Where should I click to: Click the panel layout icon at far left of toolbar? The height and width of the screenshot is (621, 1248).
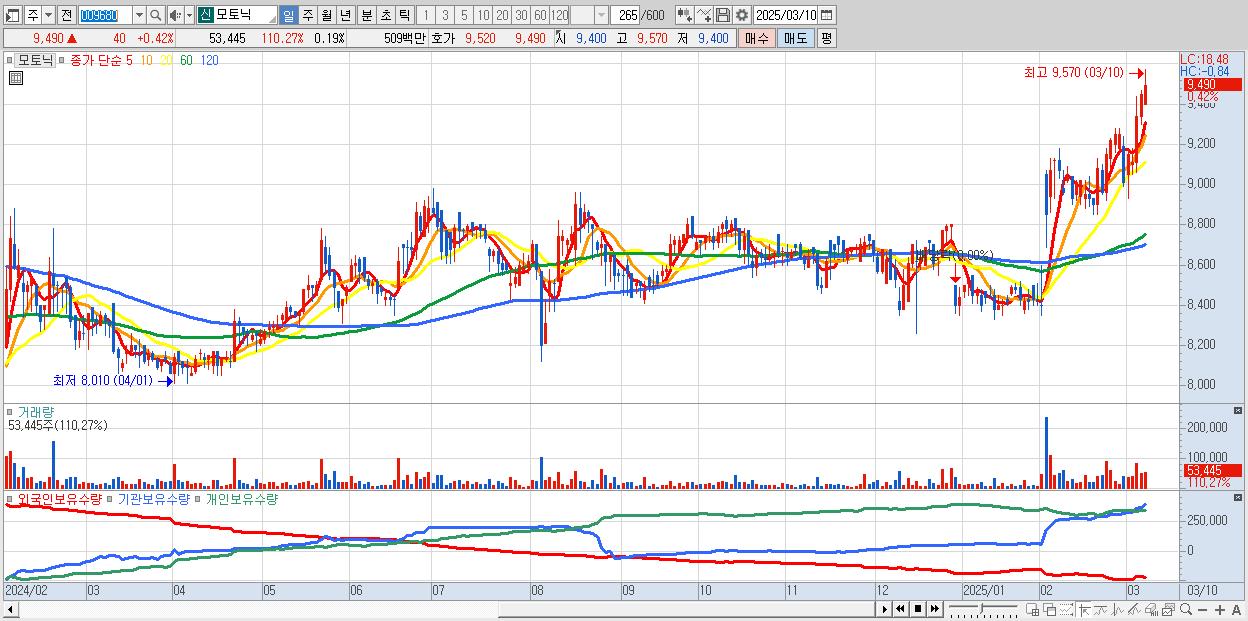11,15
